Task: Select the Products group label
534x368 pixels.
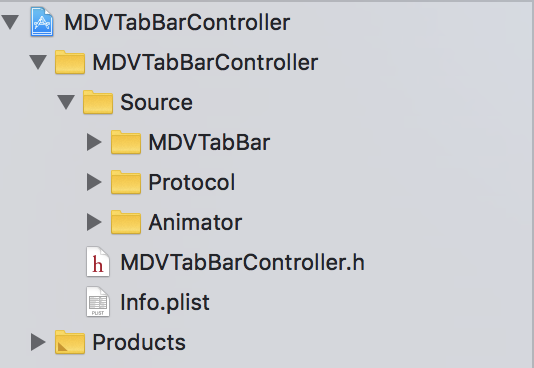Action: tap(139, 342)
